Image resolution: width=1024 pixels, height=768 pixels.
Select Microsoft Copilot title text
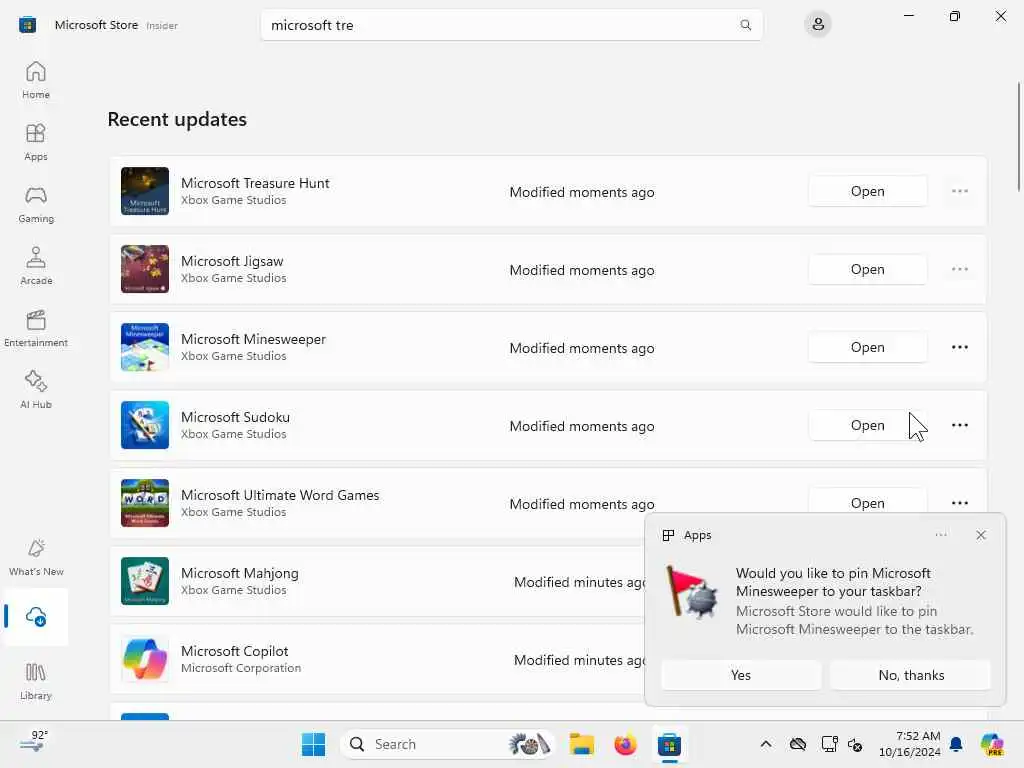pos(234,651)
